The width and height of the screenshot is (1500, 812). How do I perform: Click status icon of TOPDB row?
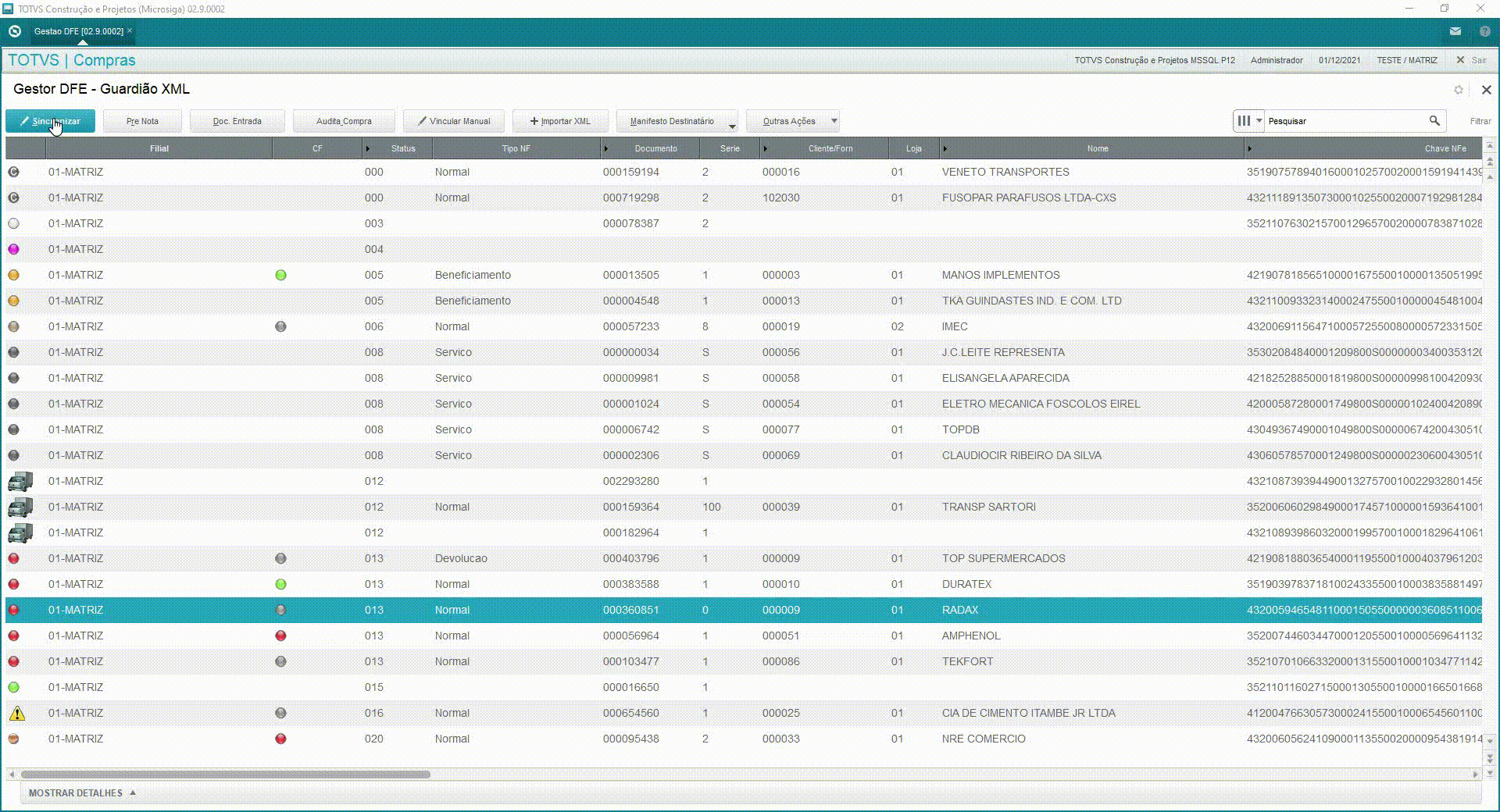[x=13, y=429]
